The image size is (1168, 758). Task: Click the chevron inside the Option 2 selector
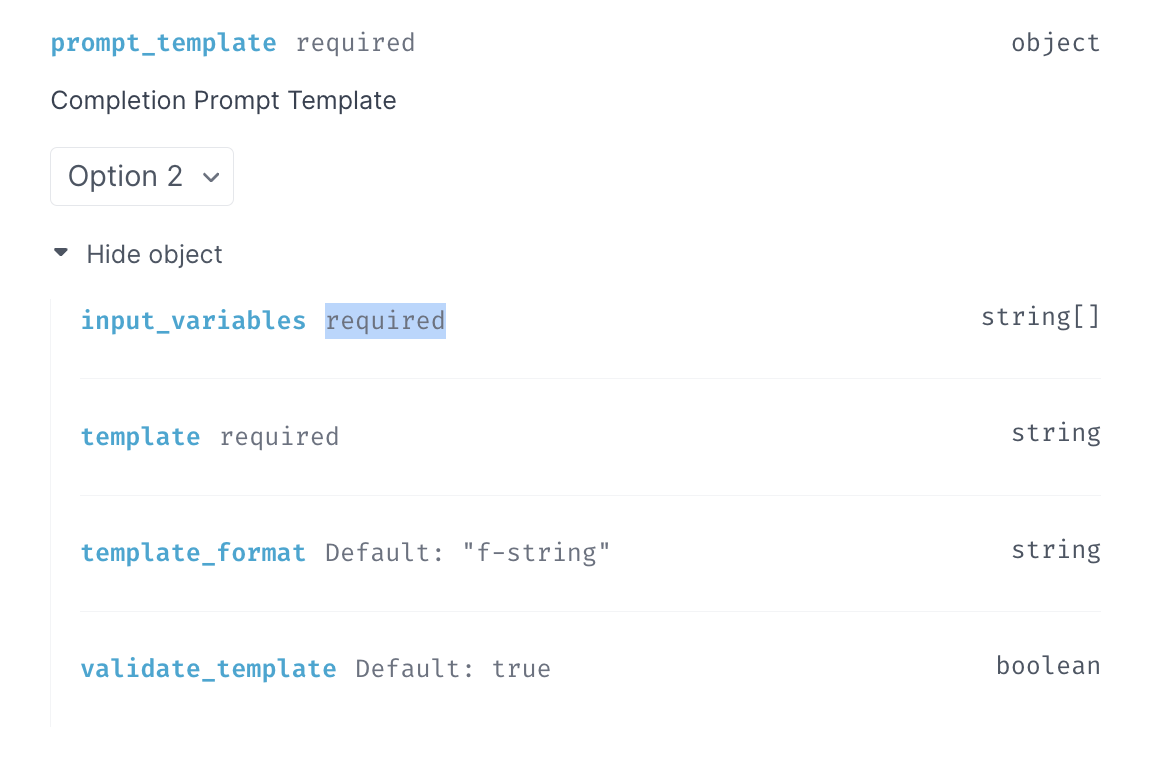(x=211, y=176)
